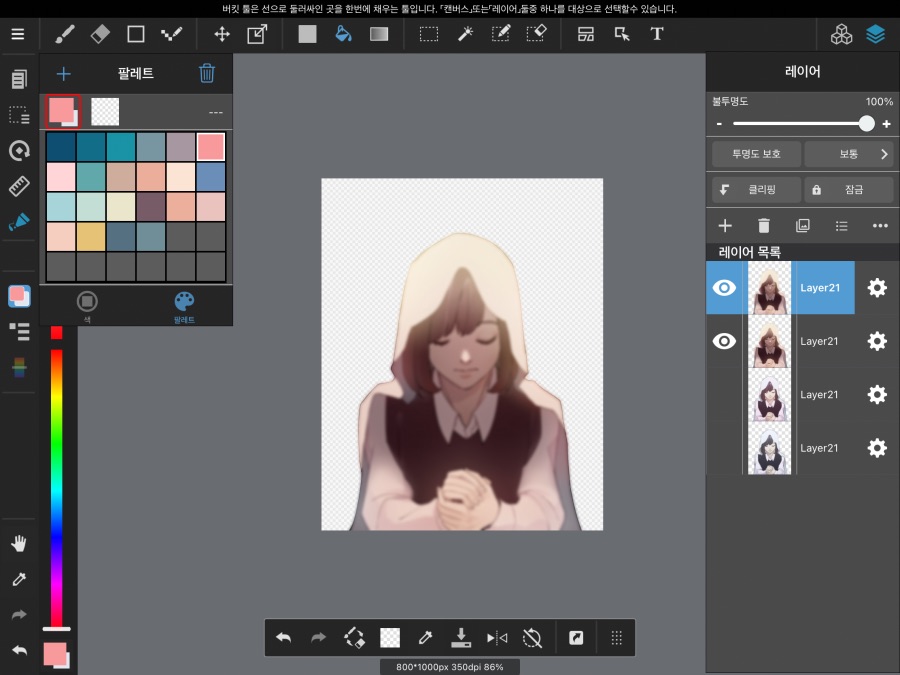Viewport: 900px width, 675px height.
Task: Enable 클리핑 clipping on current layer
Action: pos(755,189)
